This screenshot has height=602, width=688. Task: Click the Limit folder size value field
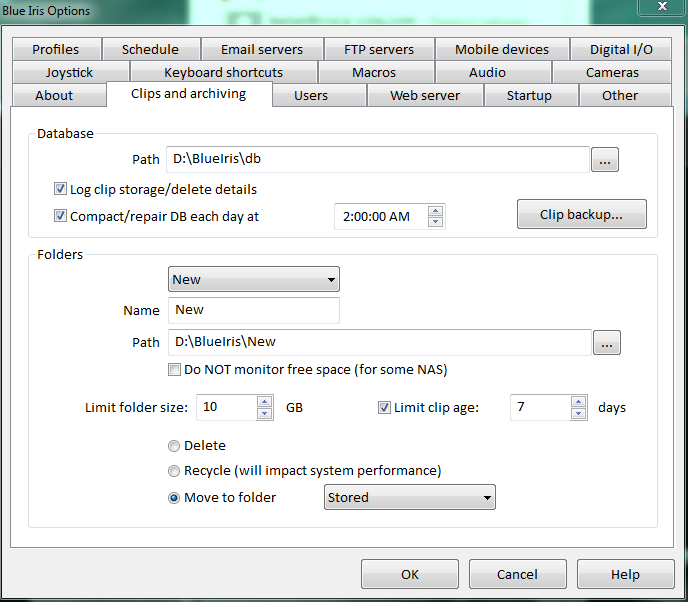(x=226, y=407)
